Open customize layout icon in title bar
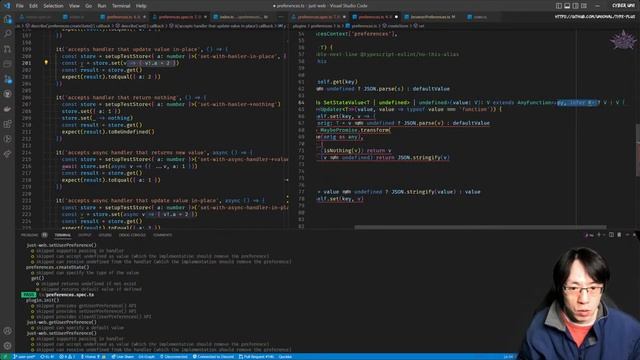 coord(584,6)
